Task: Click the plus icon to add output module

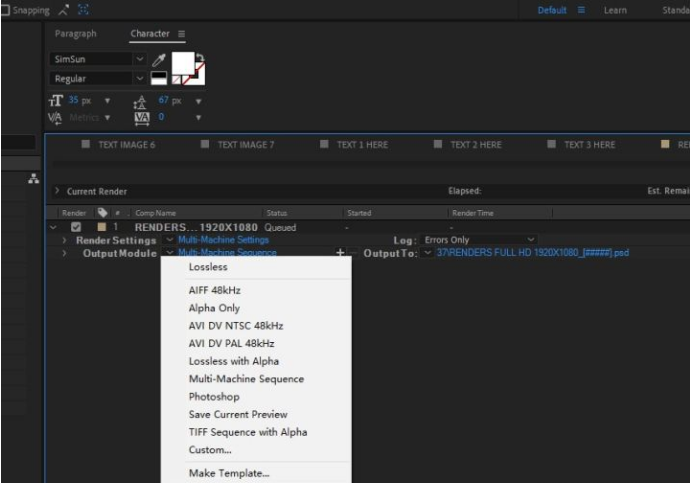Action: [x=340, y=253]
